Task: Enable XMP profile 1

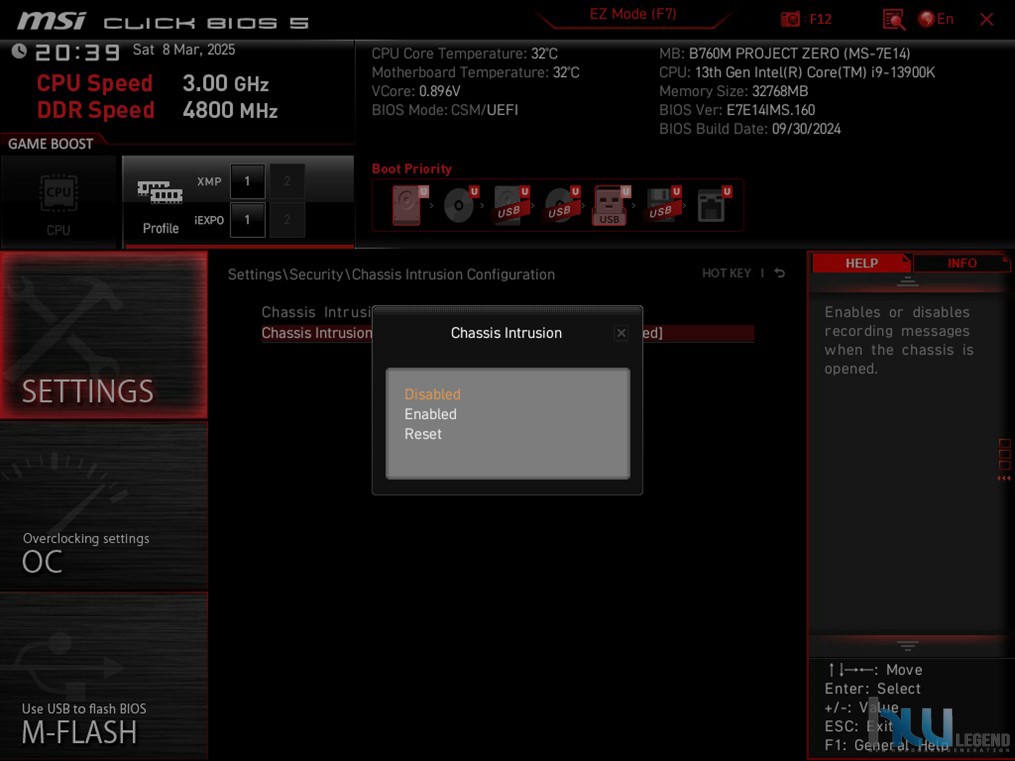Action: coord(247,181)
